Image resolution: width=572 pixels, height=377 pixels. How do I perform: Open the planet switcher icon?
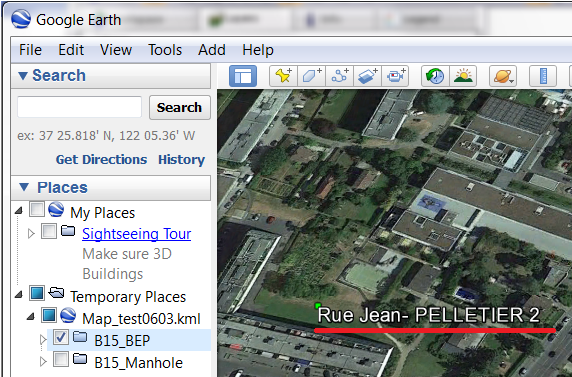point(503,76)
